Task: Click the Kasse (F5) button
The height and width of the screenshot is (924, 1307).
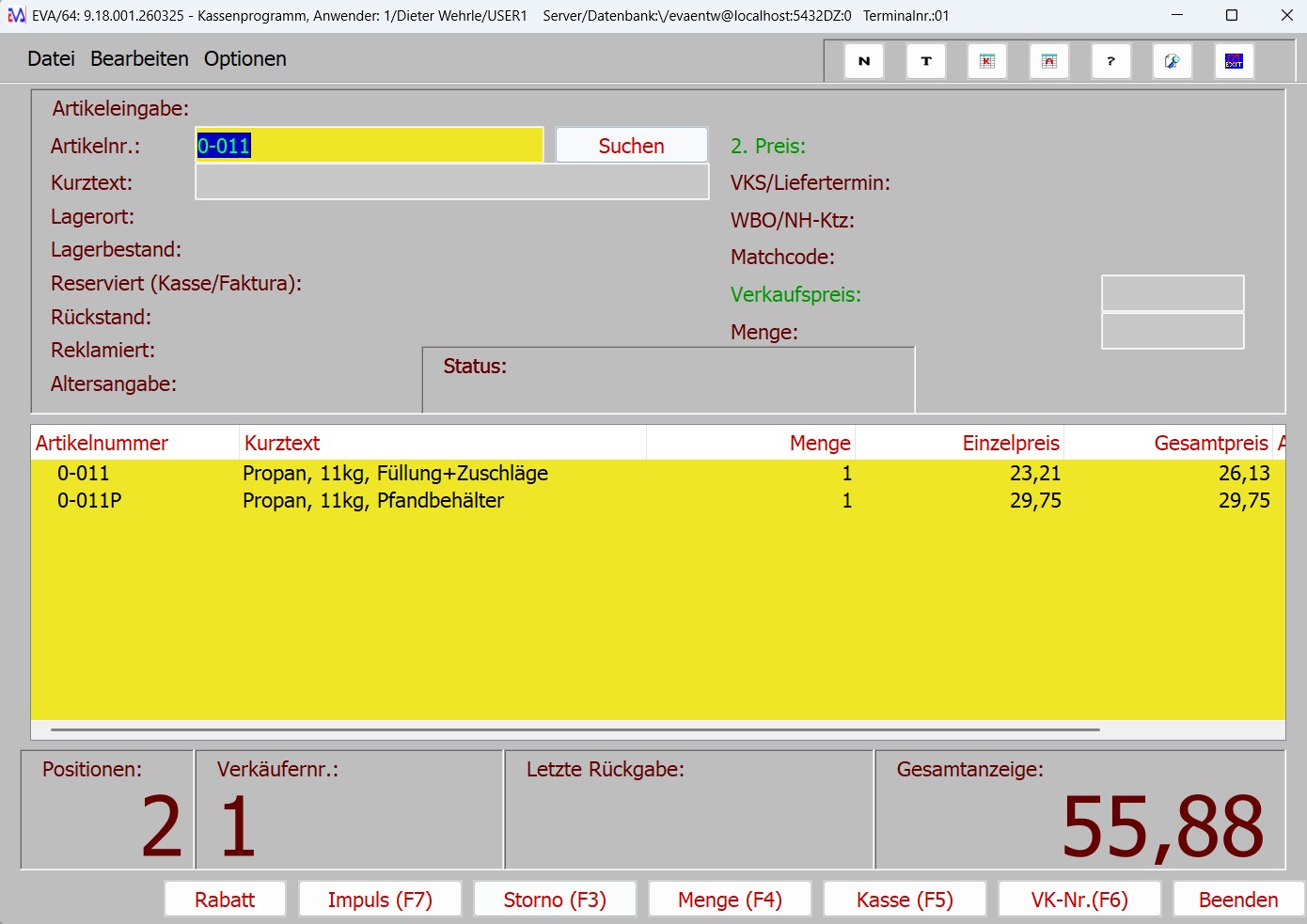Action: point(905,900)
